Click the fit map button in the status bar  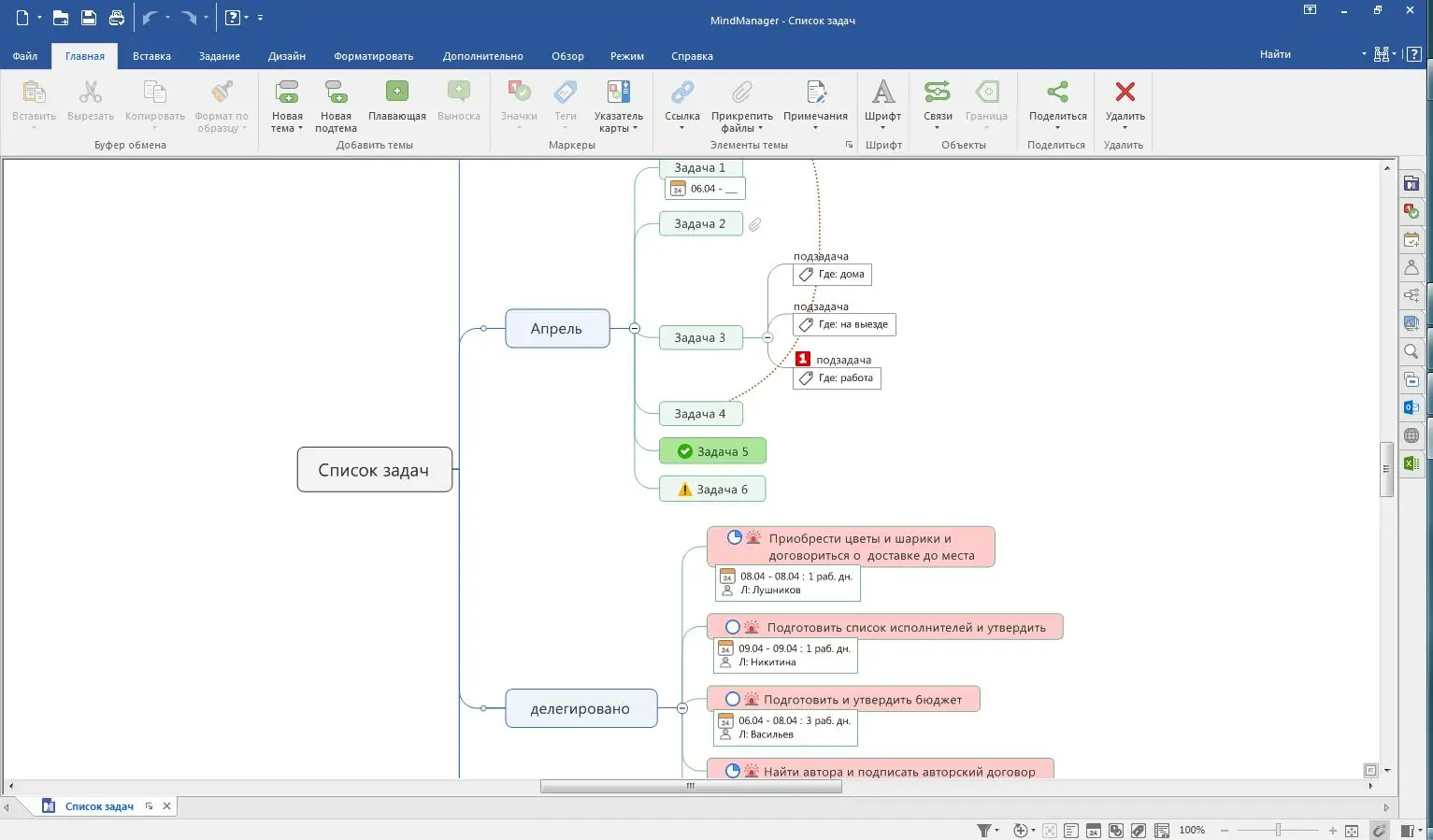point(1351,831)
